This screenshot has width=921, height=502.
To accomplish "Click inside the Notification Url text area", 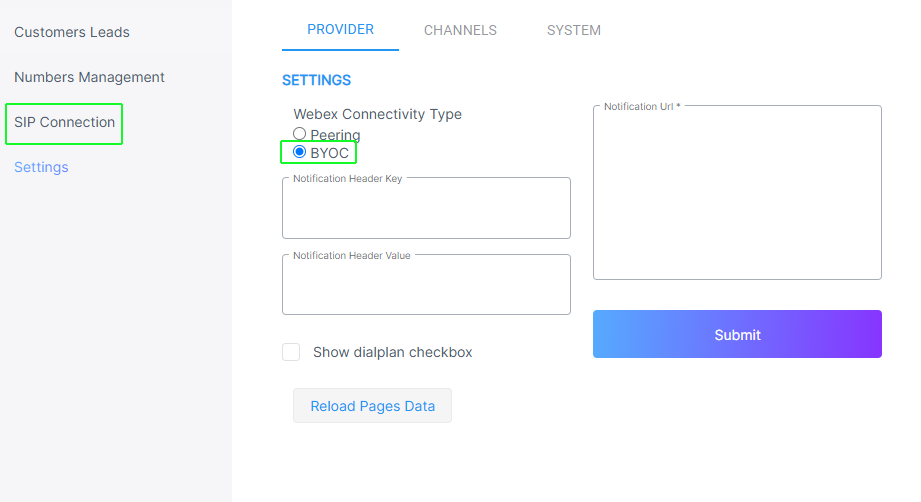I will click(x=737, y=193).
